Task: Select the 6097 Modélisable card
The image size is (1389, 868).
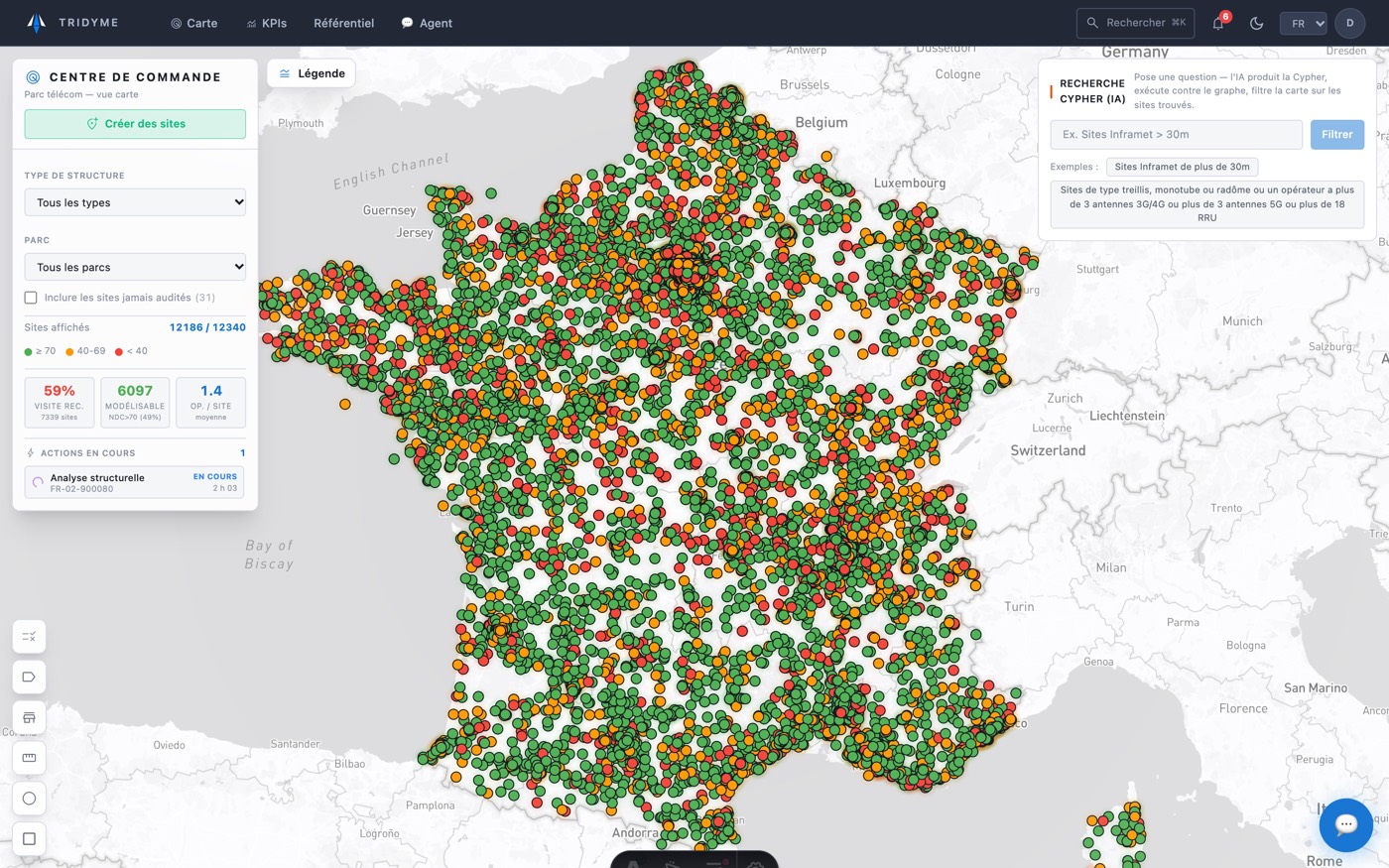Action: tap(135, 402)
